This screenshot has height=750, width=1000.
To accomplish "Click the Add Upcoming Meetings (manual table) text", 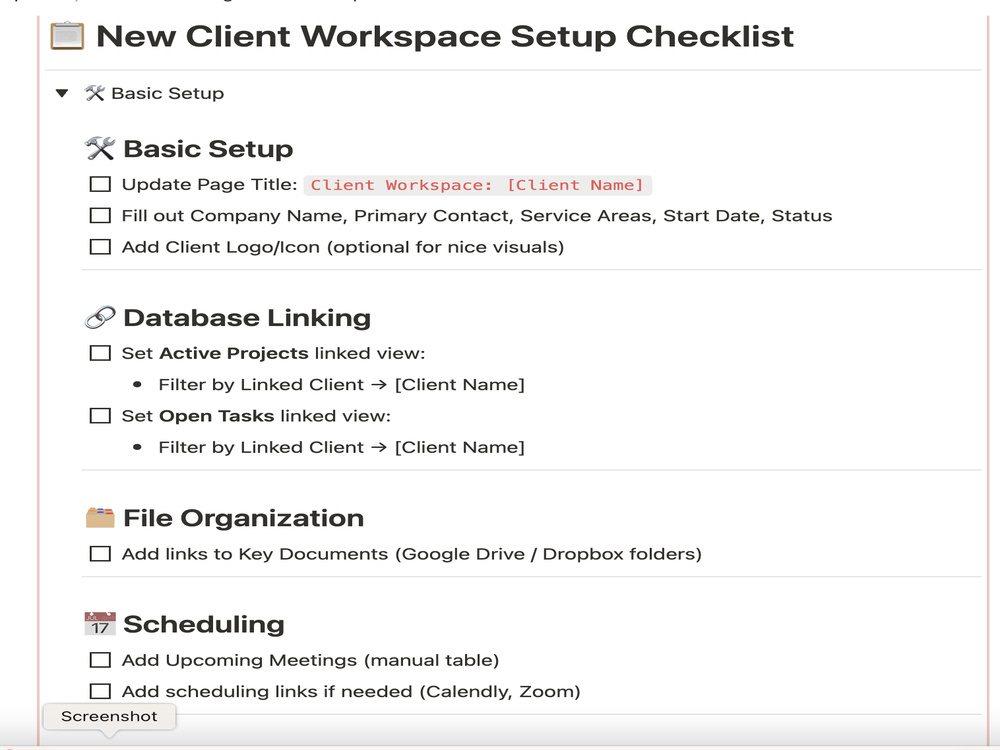I will click(310, 660).
